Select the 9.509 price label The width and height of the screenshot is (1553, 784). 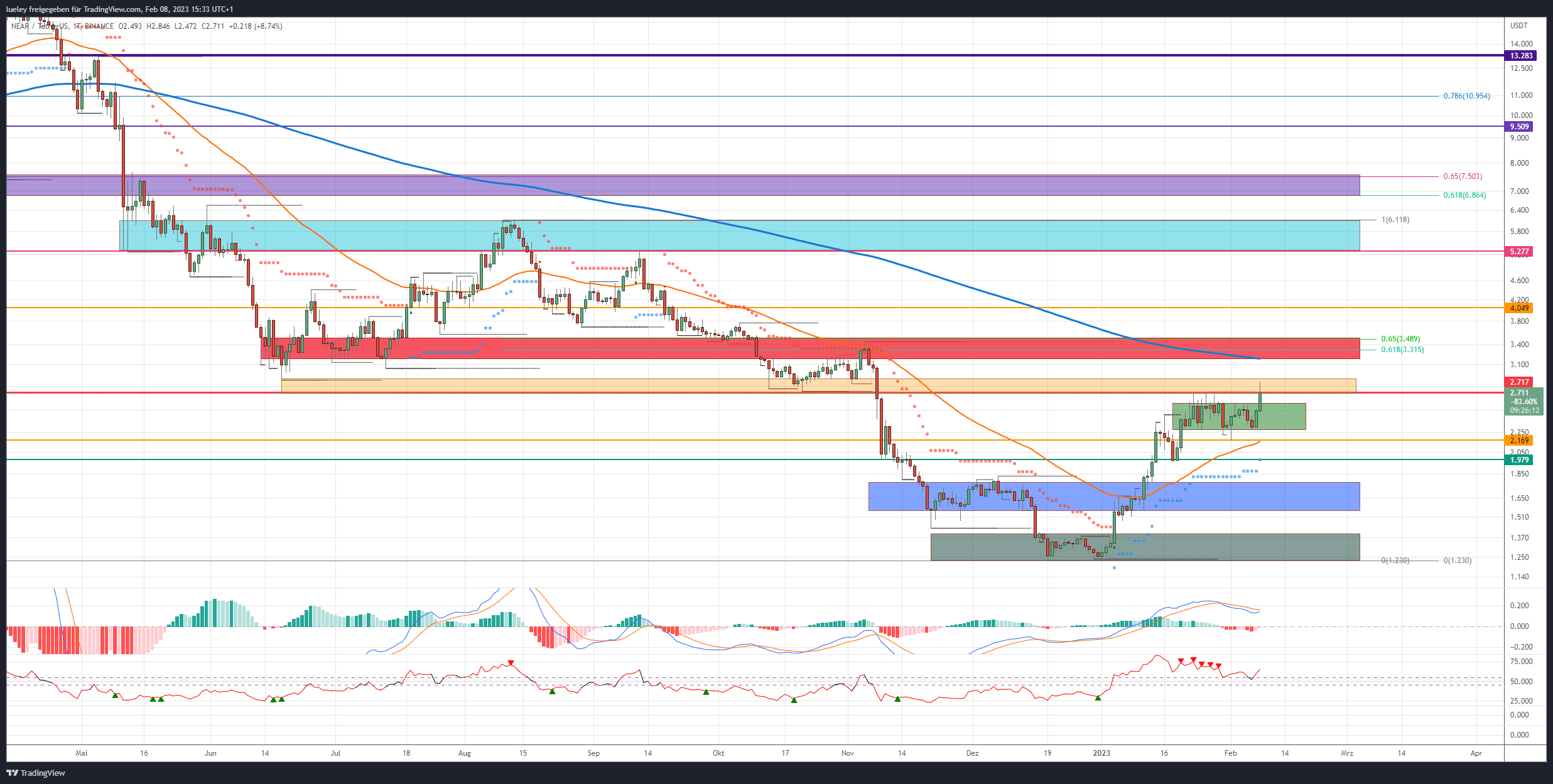click(1519, 127)
